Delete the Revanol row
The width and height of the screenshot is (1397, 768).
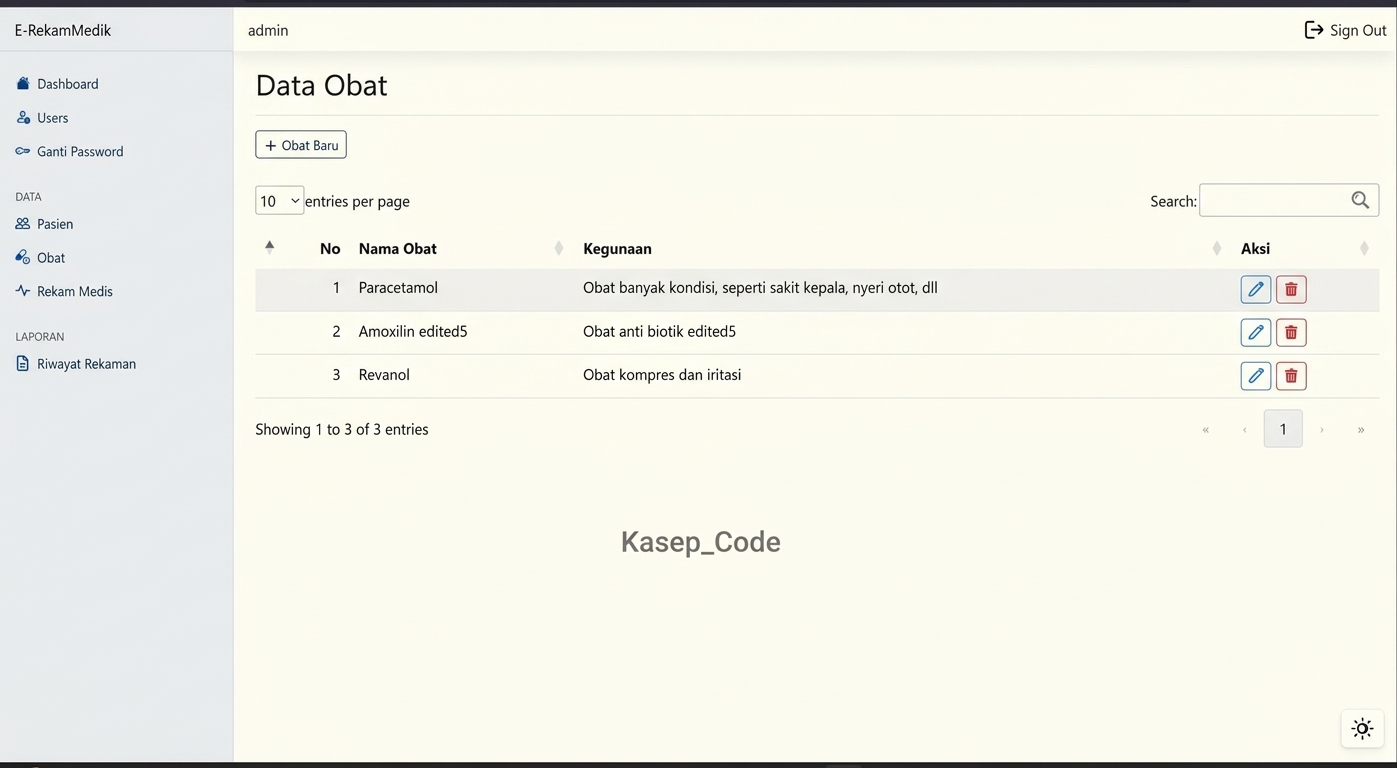pyautogui.click(x=1291, y=376)
